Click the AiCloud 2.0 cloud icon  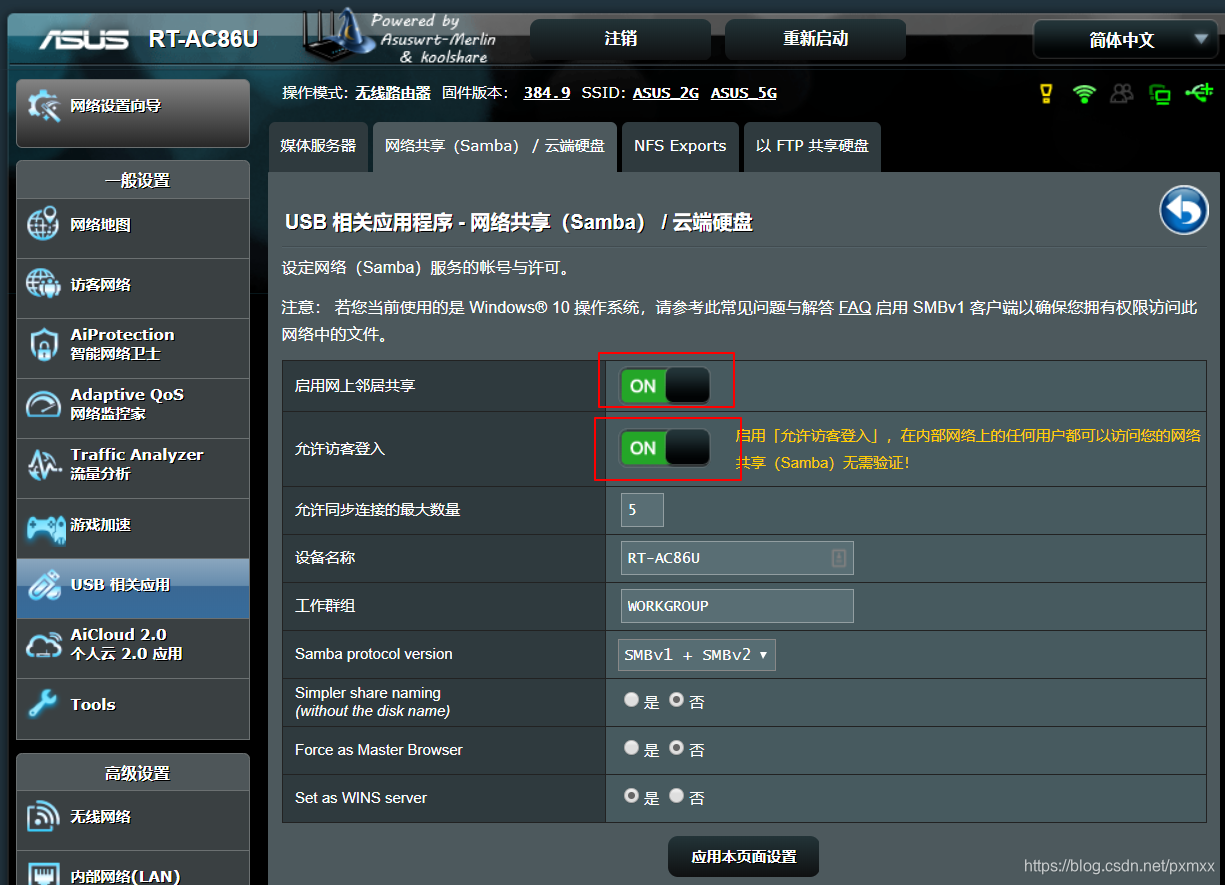click(x=43, y=645)
